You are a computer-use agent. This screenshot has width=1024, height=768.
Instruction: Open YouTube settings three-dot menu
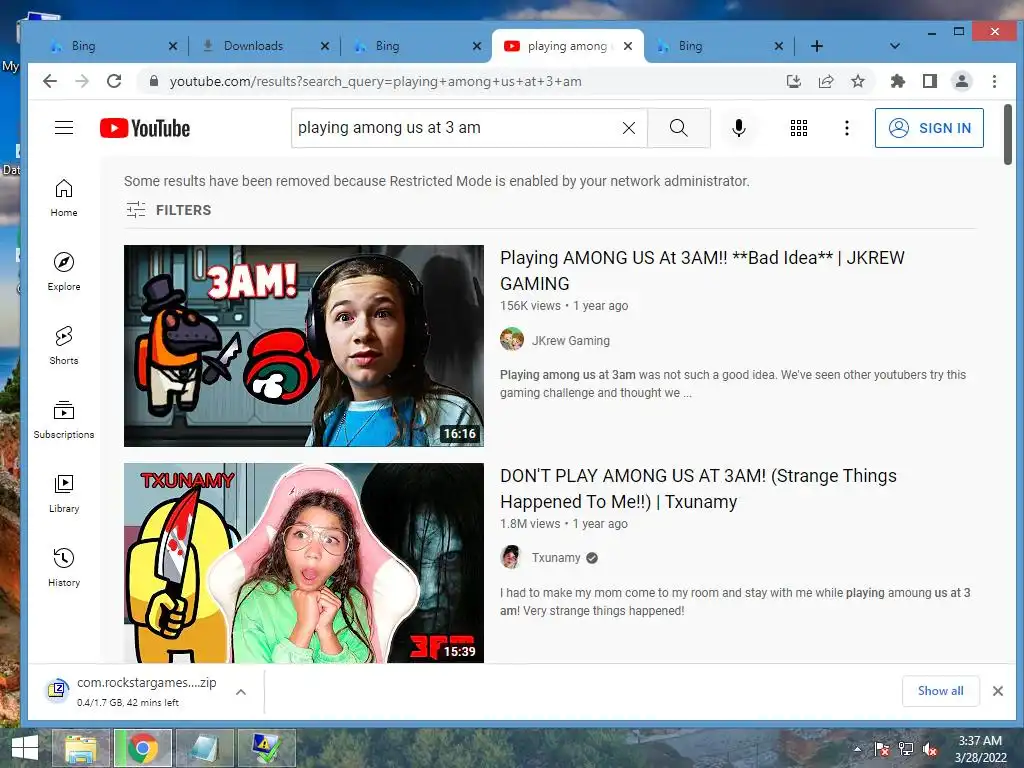[x=846, y=128]
